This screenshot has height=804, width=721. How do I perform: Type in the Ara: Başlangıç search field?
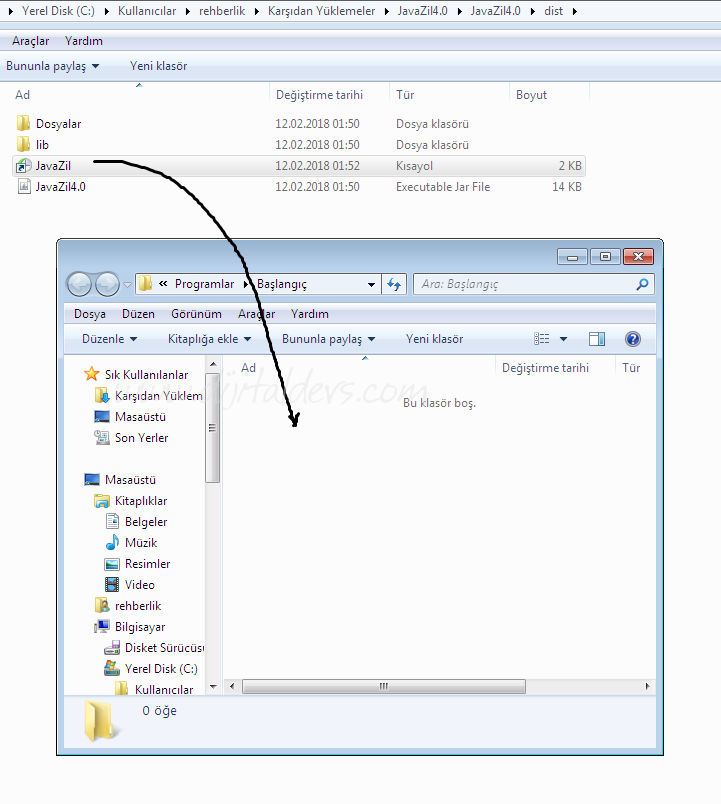pyautogui.click(x=520, y=284)
